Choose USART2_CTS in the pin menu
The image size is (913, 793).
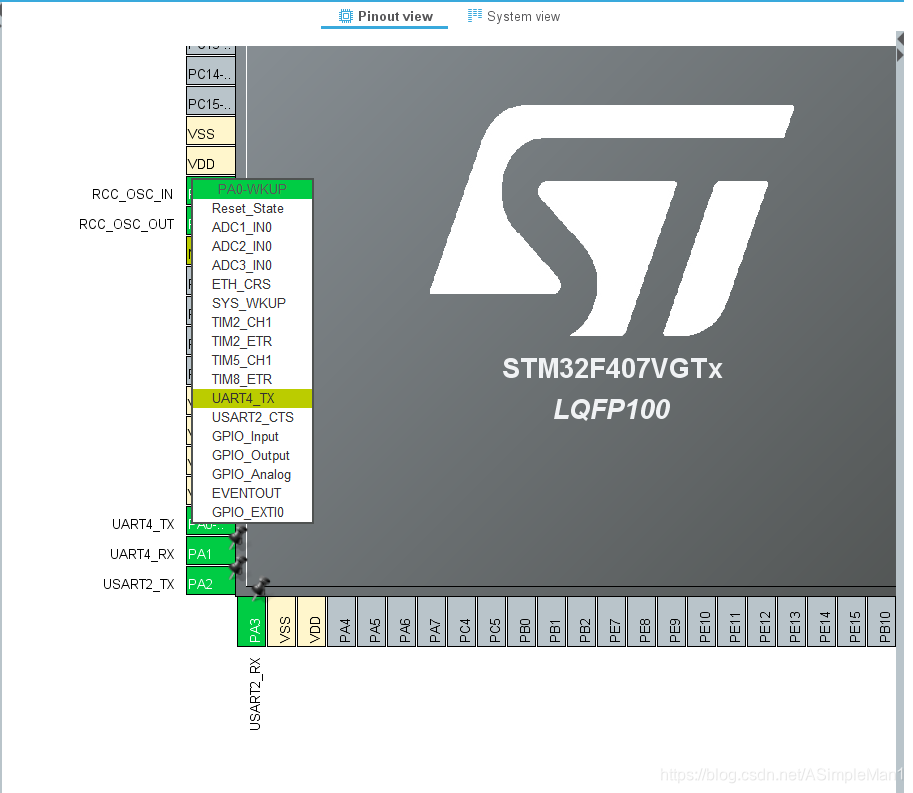click(x=252, y=417)
